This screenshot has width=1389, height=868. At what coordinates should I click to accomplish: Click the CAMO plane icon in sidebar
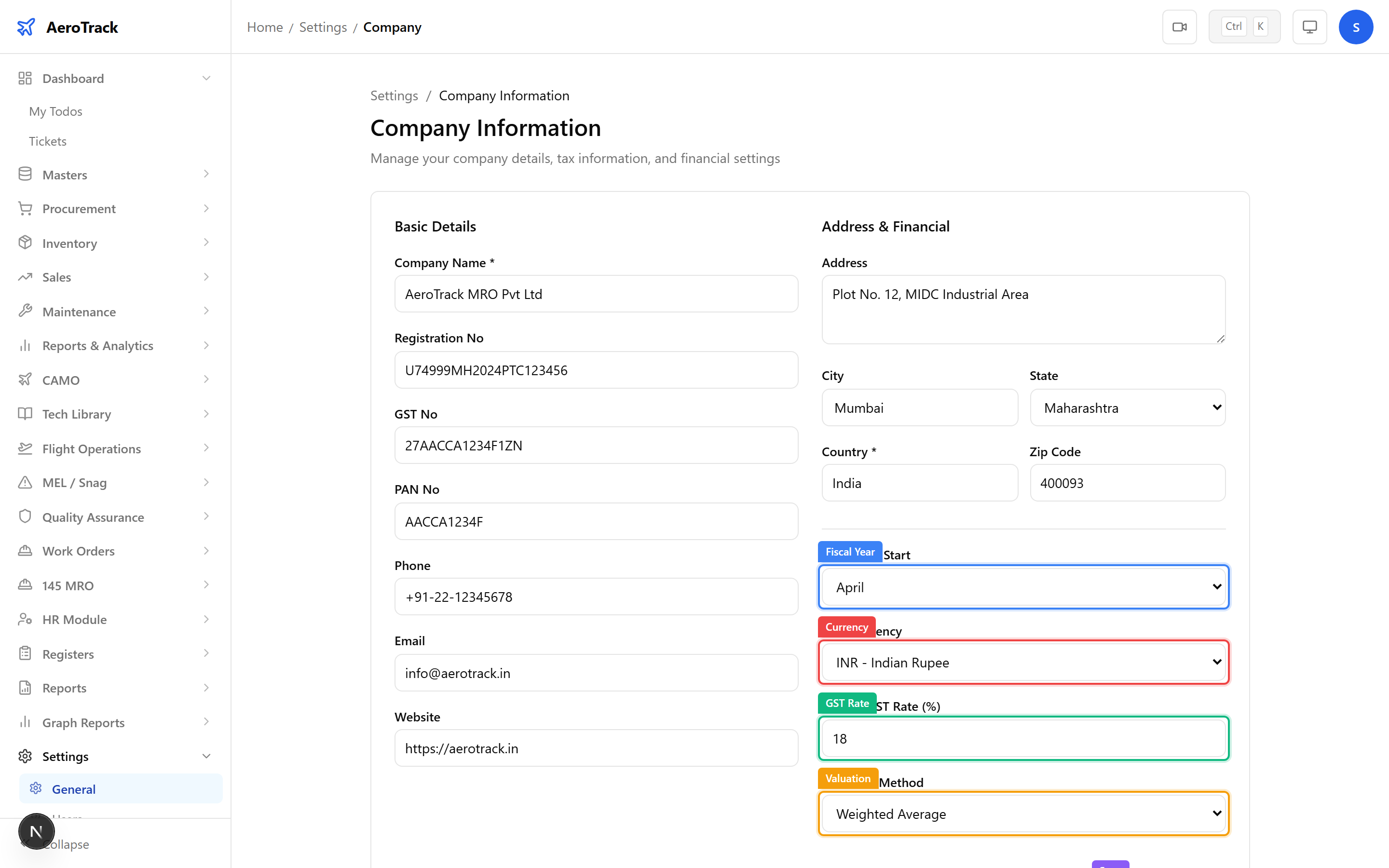click(25, 380)
